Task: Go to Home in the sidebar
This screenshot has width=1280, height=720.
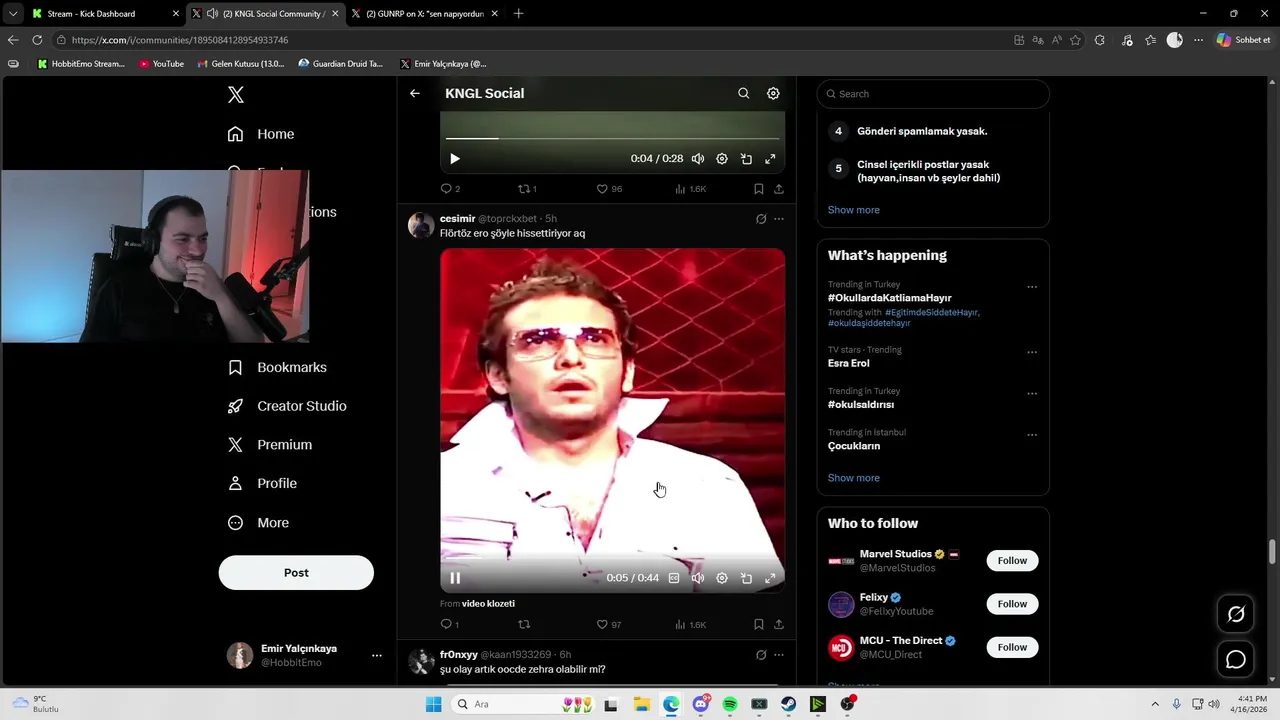Action: click(x=261, y=134)
